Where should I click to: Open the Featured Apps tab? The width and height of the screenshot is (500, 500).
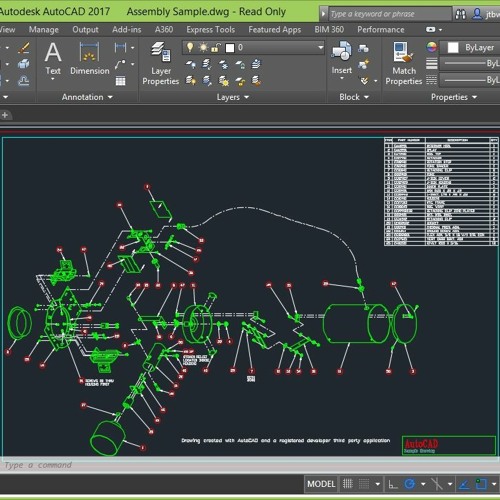click(274, 30)
